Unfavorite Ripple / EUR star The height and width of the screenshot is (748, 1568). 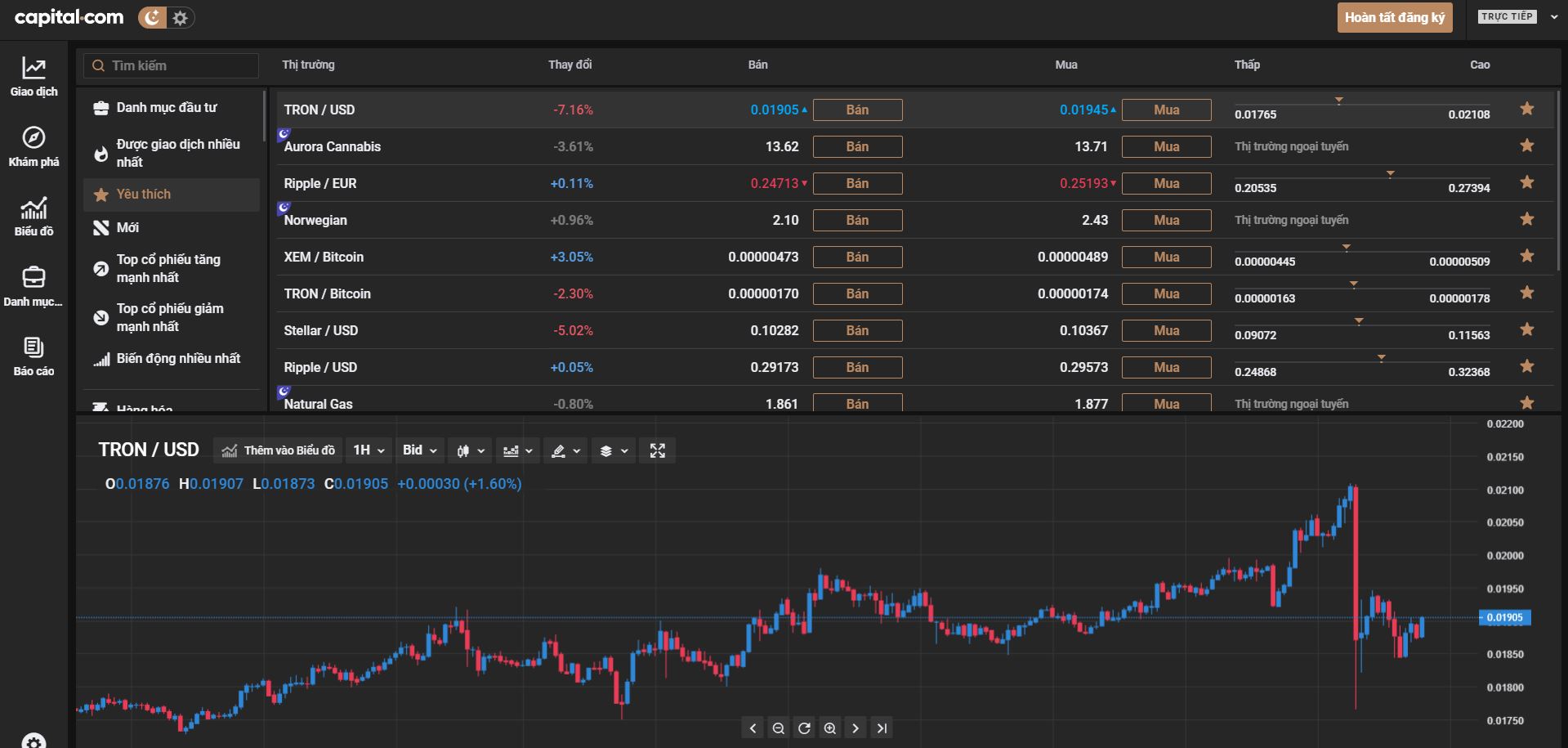point(1526,182)
